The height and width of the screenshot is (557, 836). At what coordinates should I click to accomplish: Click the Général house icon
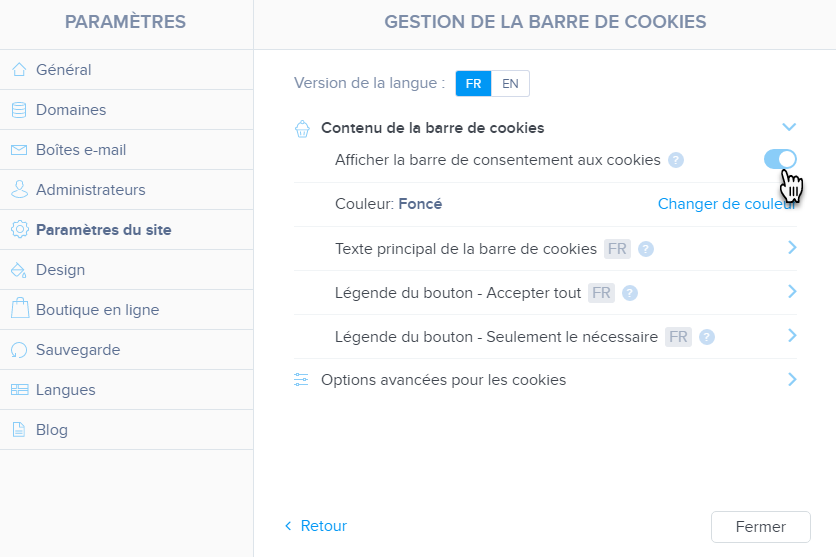pos(18,70)
